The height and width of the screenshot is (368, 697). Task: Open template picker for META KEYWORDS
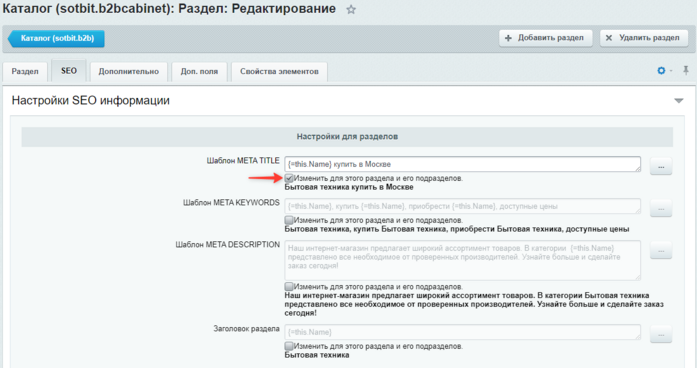point(661,208)
